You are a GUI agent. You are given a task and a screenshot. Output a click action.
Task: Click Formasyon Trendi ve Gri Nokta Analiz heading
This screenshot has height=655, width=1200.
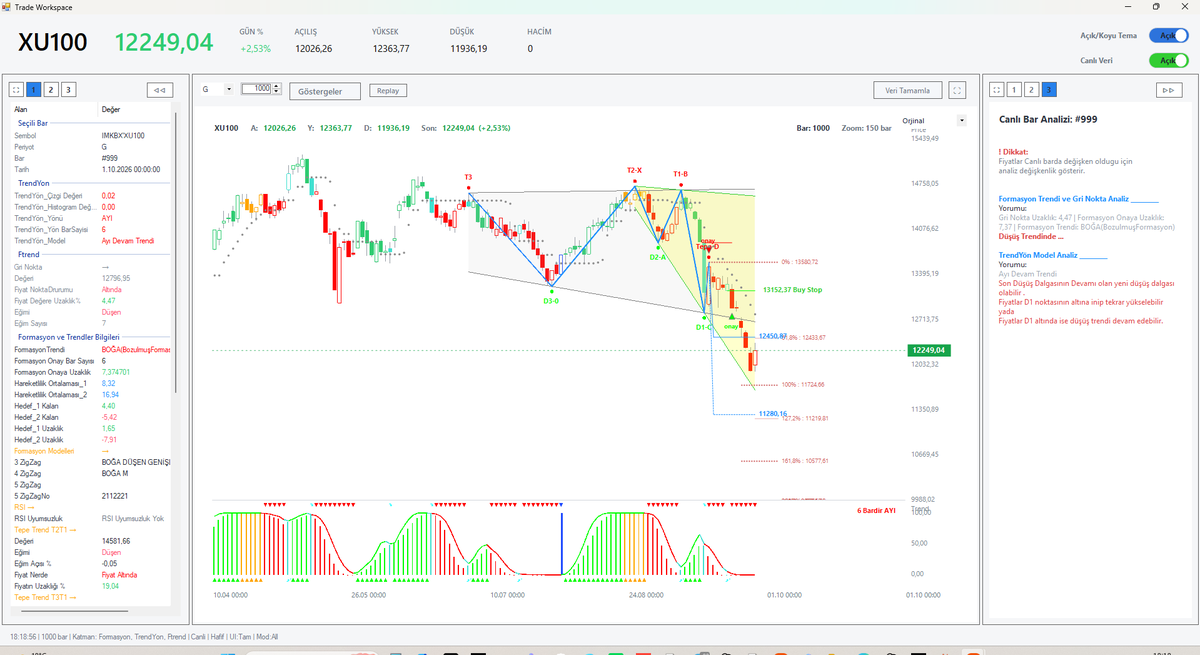1064,199
